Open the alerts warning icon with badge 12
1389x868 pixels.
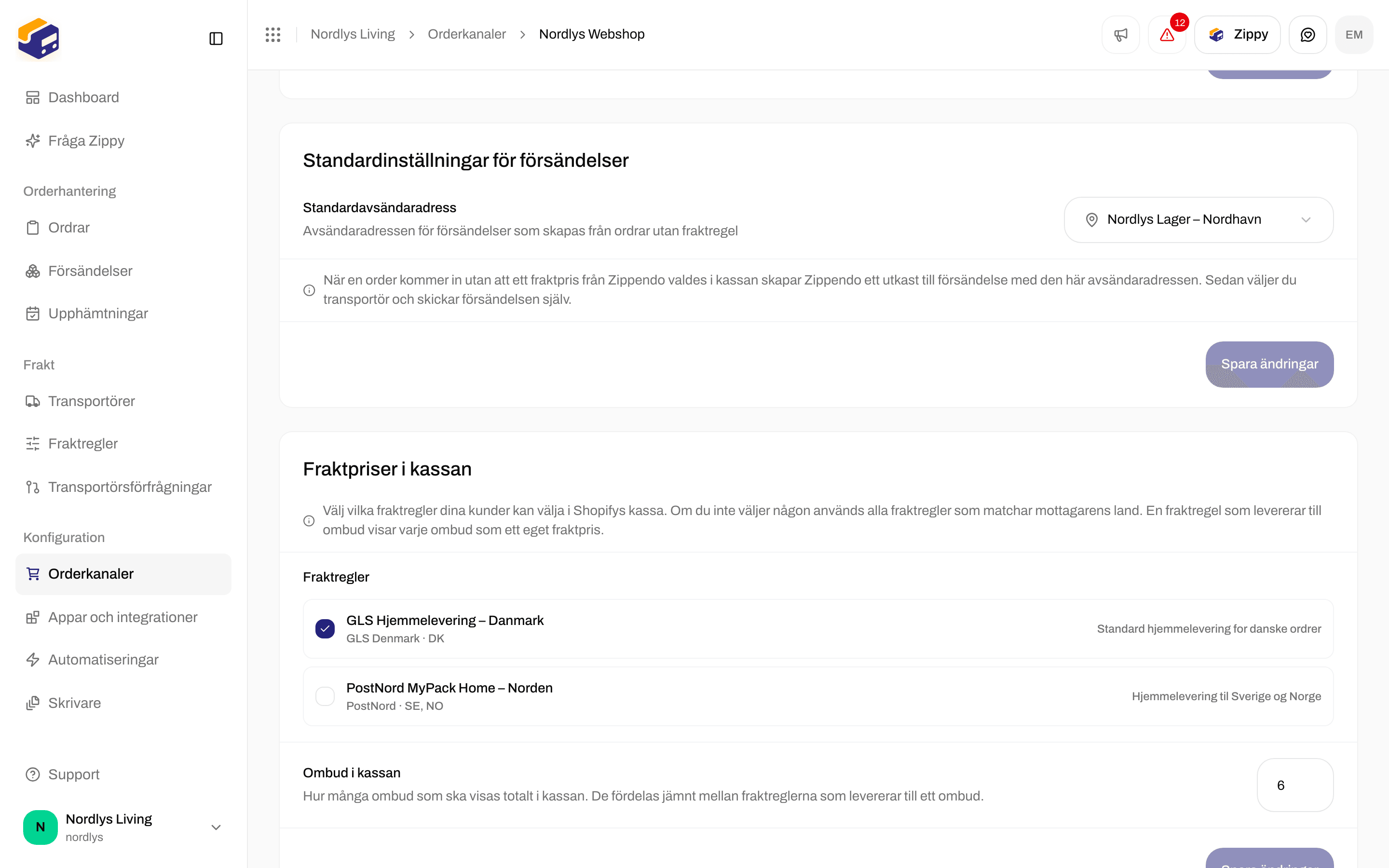1167,35
